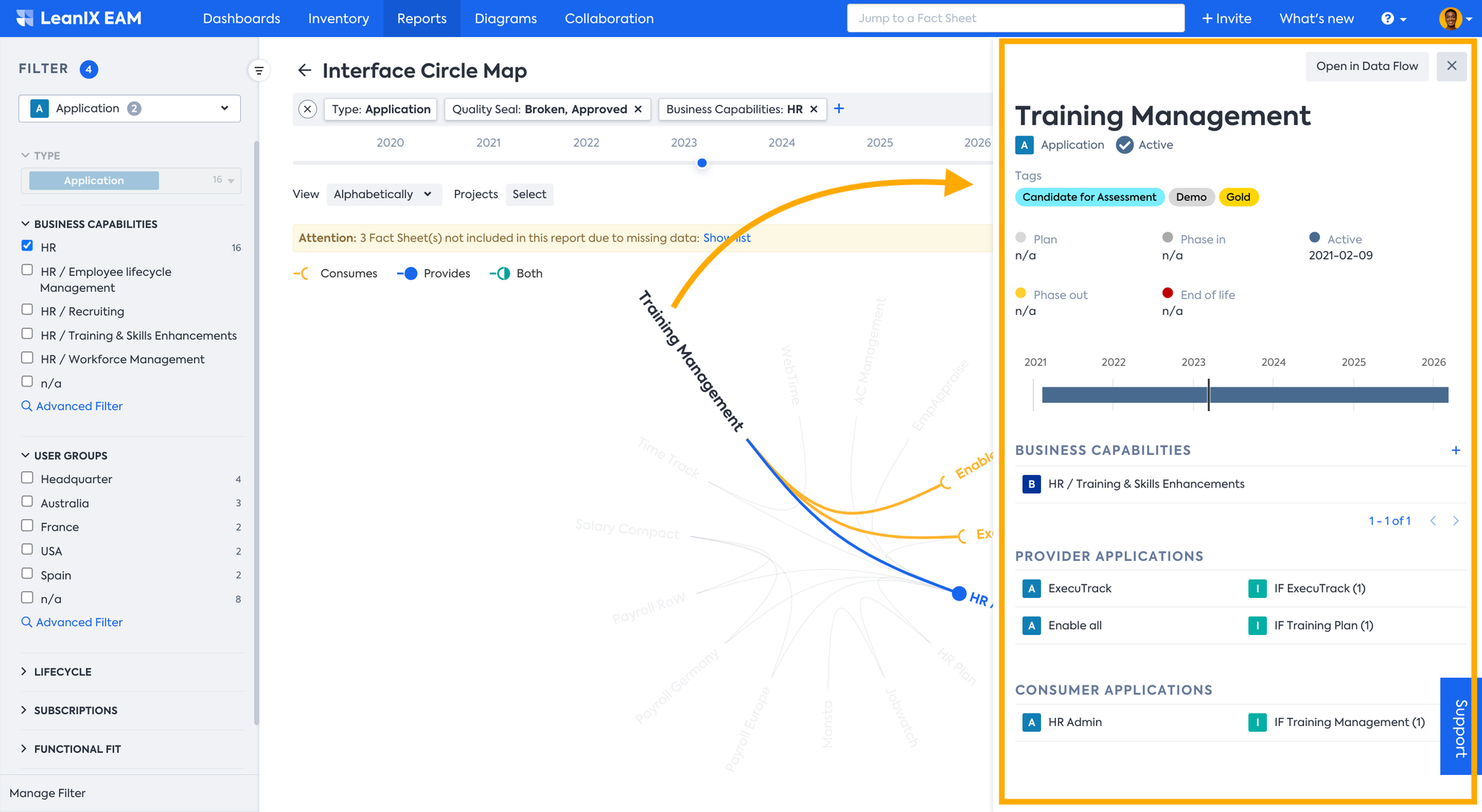Go to the next page of business capabilities
This screenshot has width=1482, height=812.
[1455, 521]
